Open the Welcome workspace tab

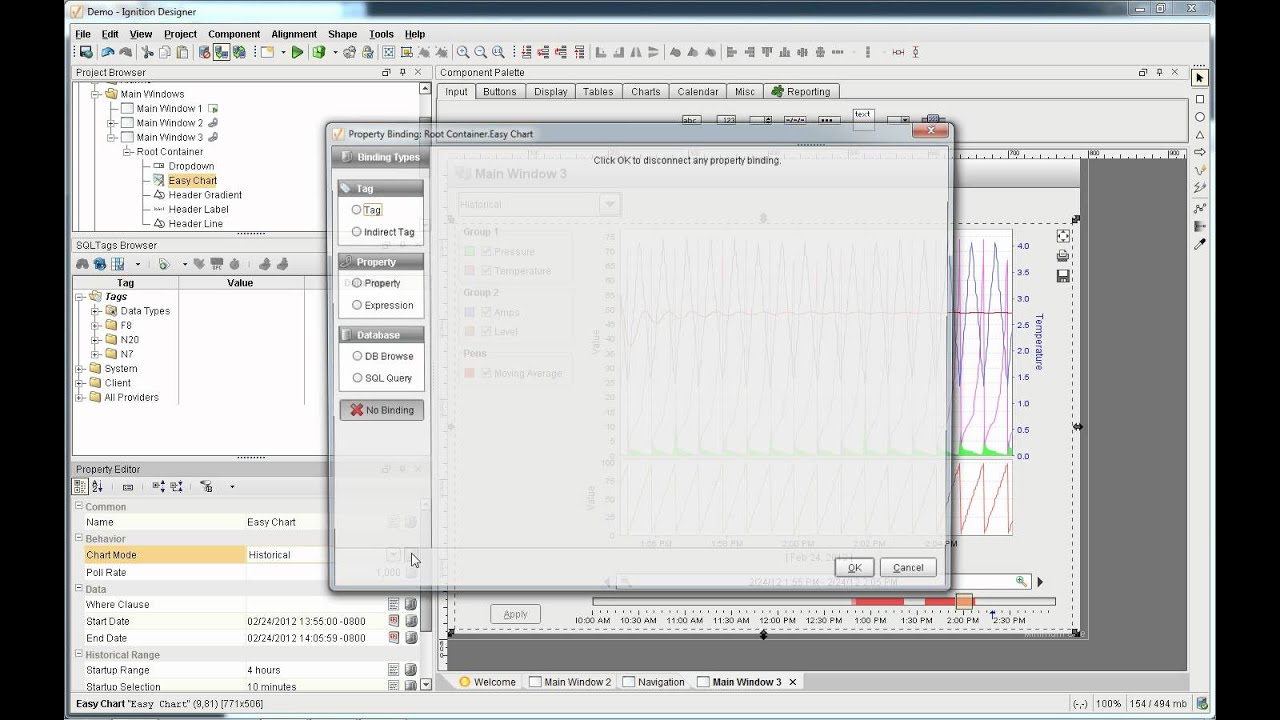coord(487,682)
